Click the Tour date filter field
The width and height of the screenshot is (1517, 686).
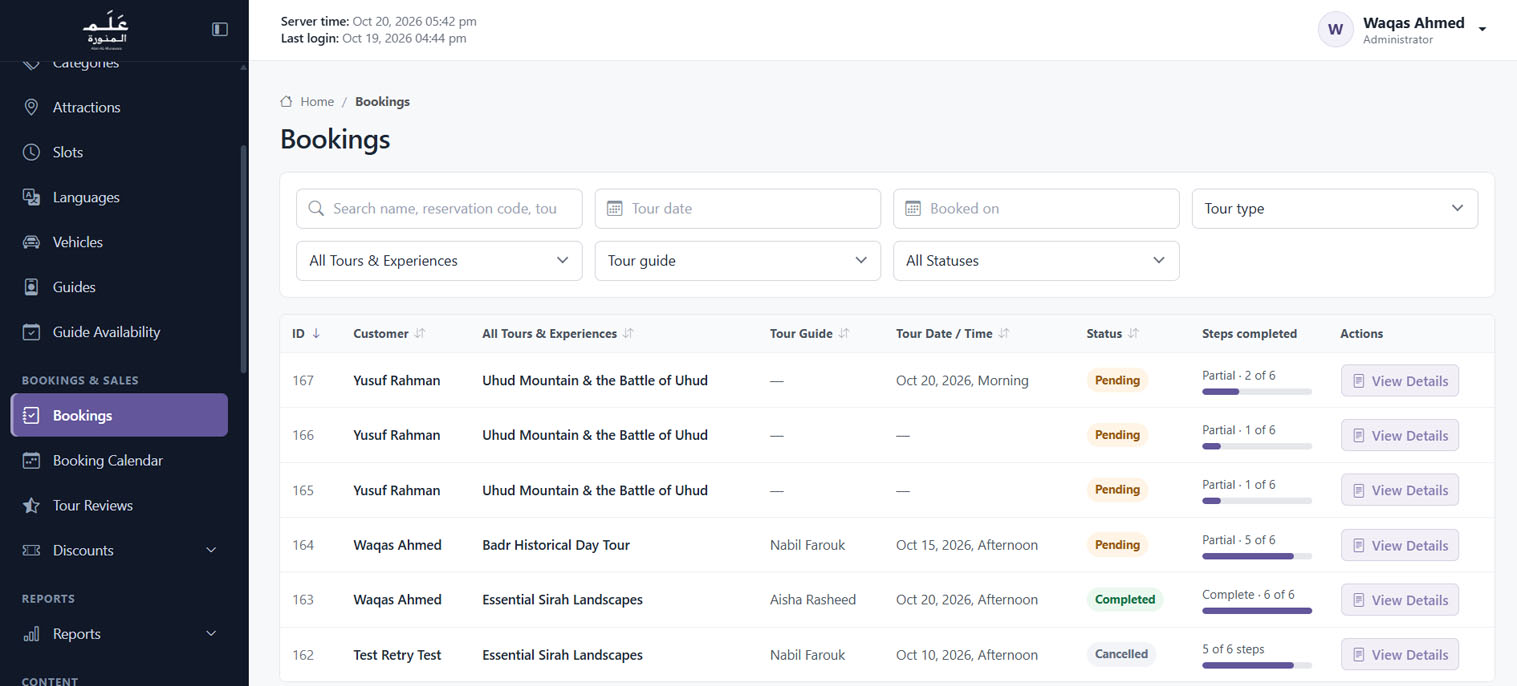coord(738,208)
